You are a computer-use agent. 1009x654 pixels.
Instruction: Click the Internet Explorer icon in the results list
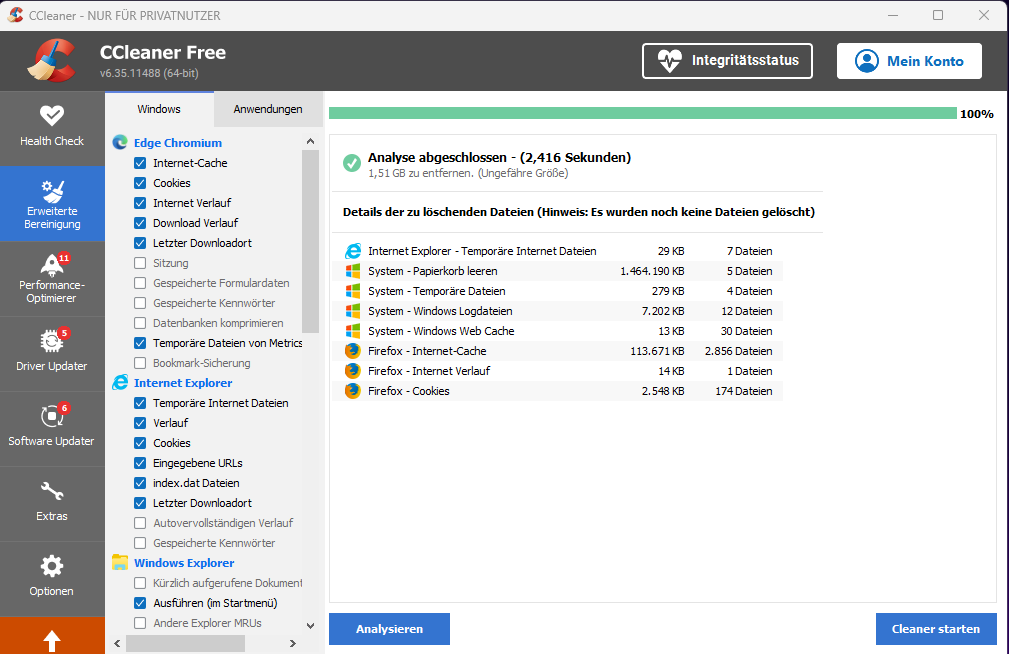[353, 251]
